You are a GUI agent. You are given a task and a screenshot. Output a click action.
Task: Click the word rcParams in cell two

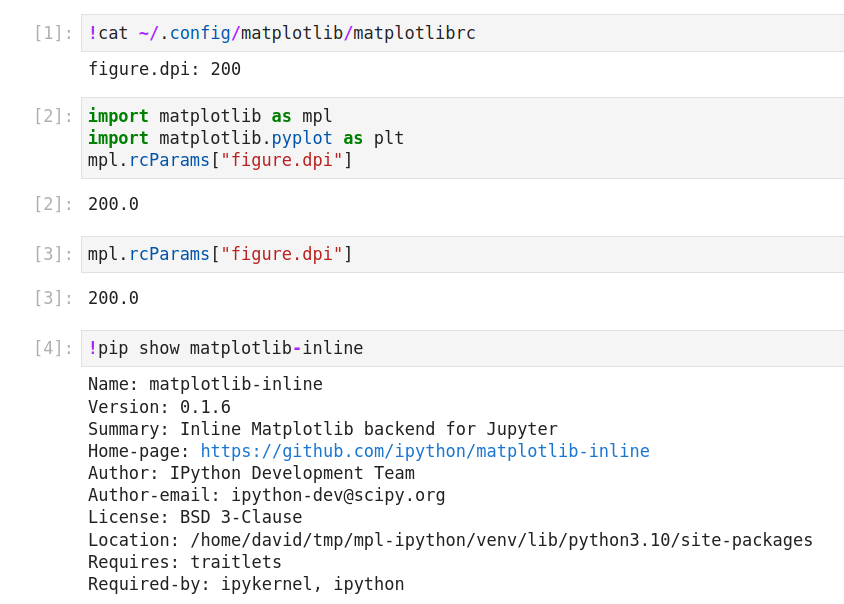point(169,159)
